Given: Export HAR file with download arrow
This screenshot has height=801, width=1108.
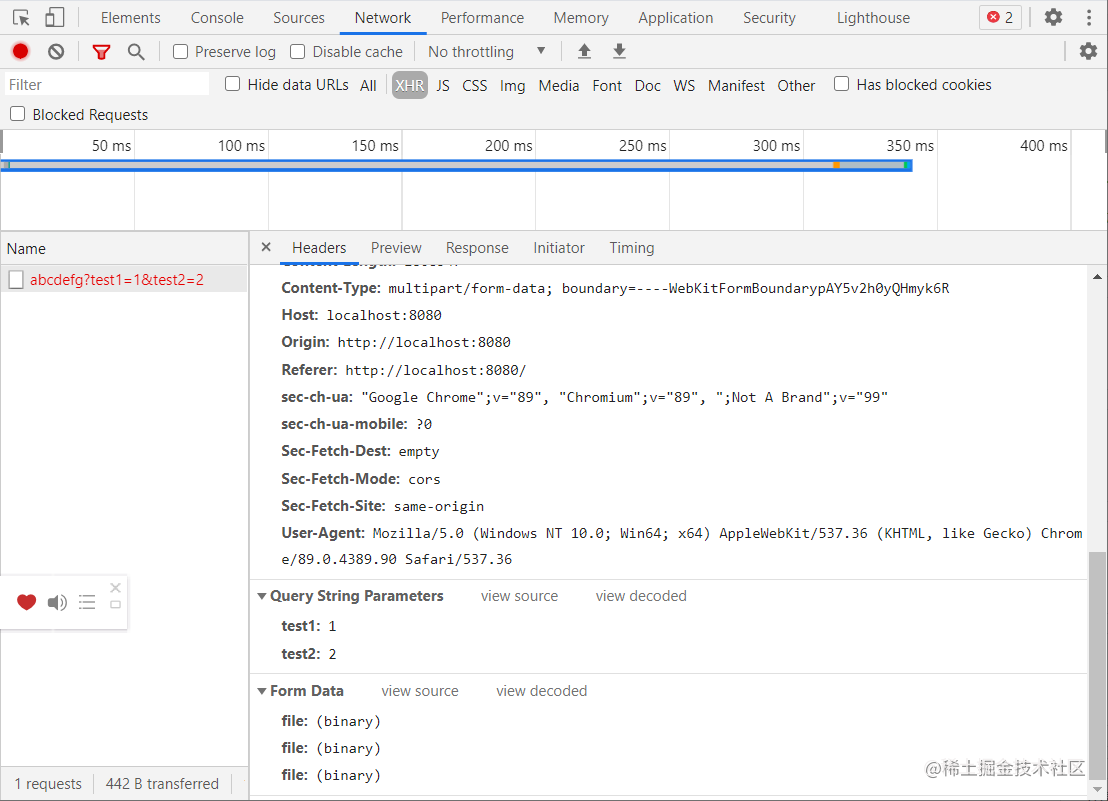Looking at the screenshot, I should (619, 51).
